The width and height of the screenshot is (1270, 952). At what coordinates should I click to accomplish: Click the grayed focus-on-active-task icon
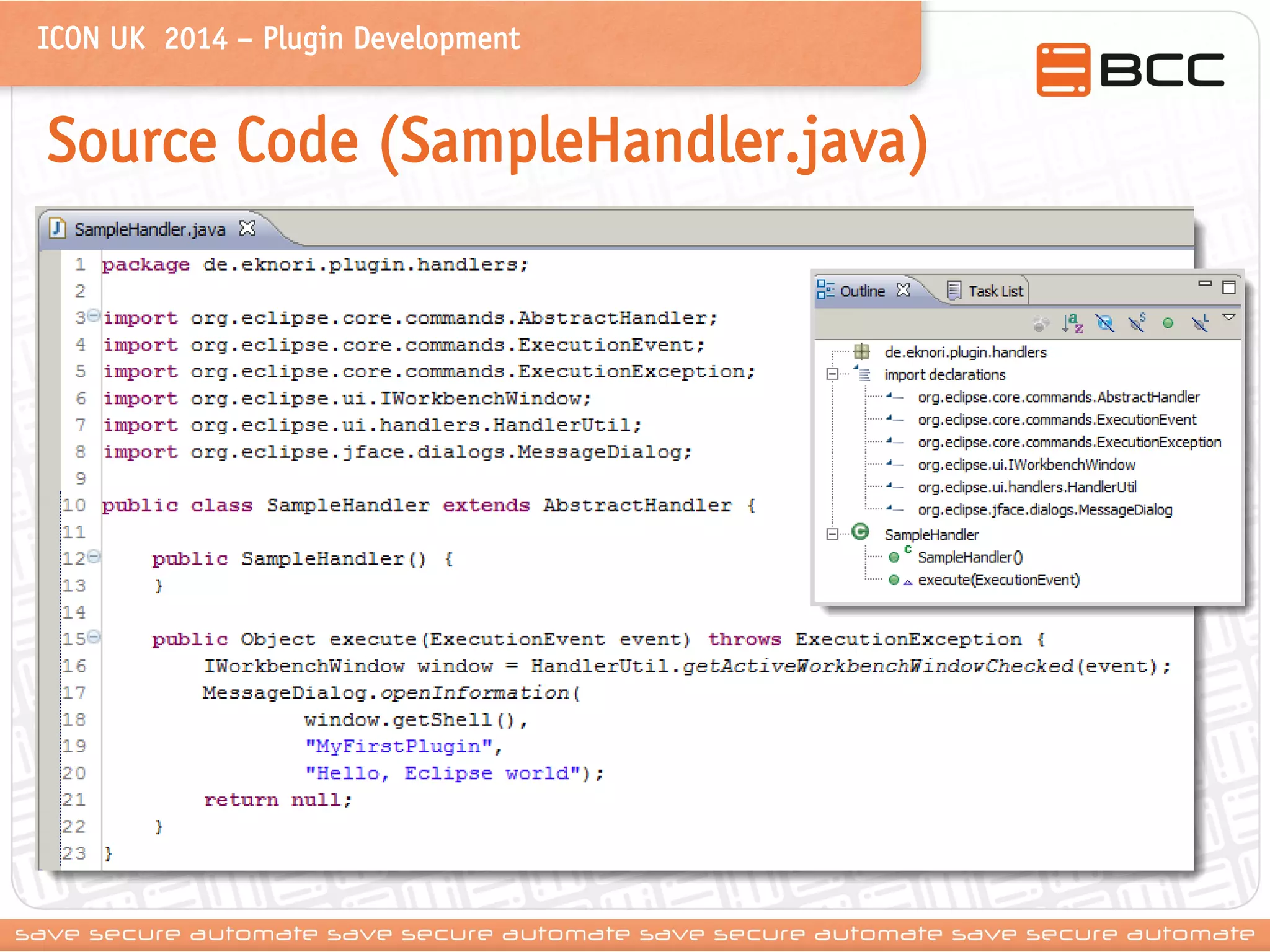1041,324
